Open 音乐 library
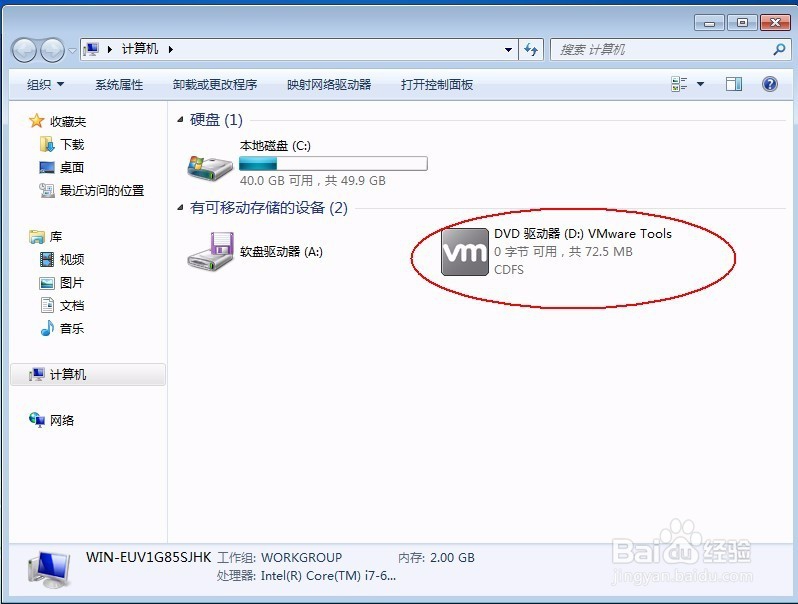The height and width of the screenshot is (604, 798). 72,328
